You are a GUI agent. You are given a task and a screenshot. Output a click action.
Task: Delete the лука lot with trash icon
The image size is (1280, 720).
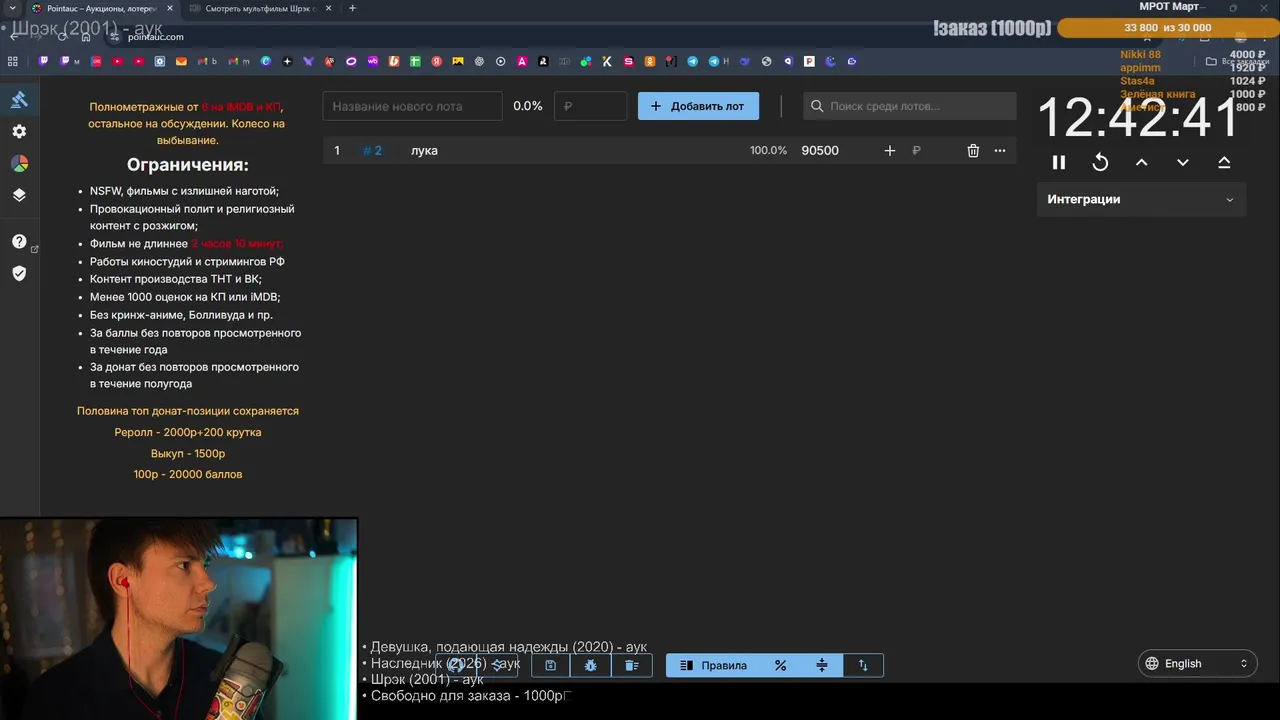tap(973, 150)
